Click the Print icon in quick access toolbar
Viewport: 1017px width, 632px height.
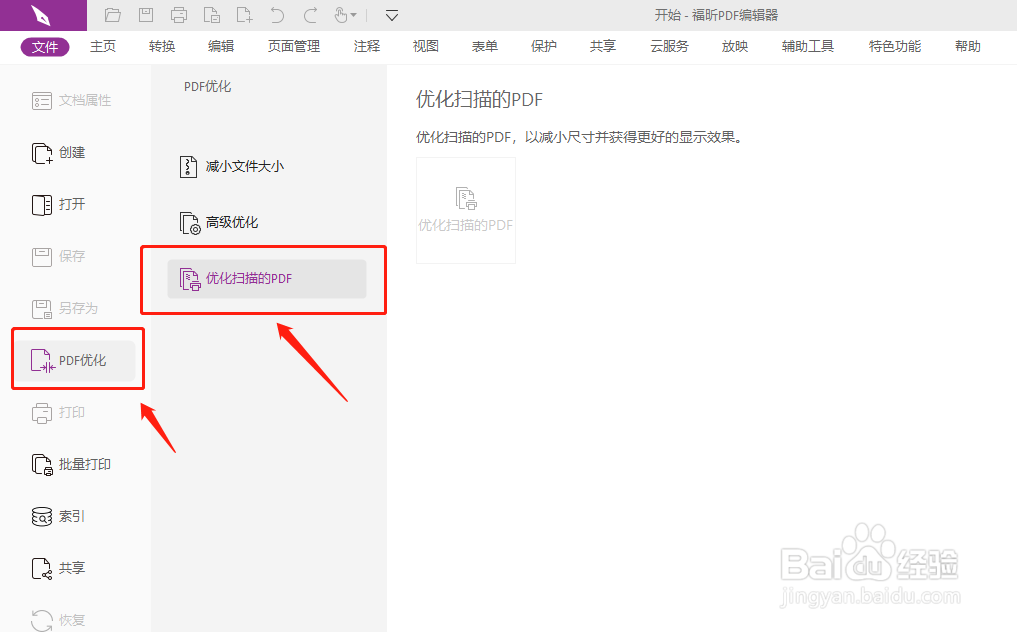point(179,15)
